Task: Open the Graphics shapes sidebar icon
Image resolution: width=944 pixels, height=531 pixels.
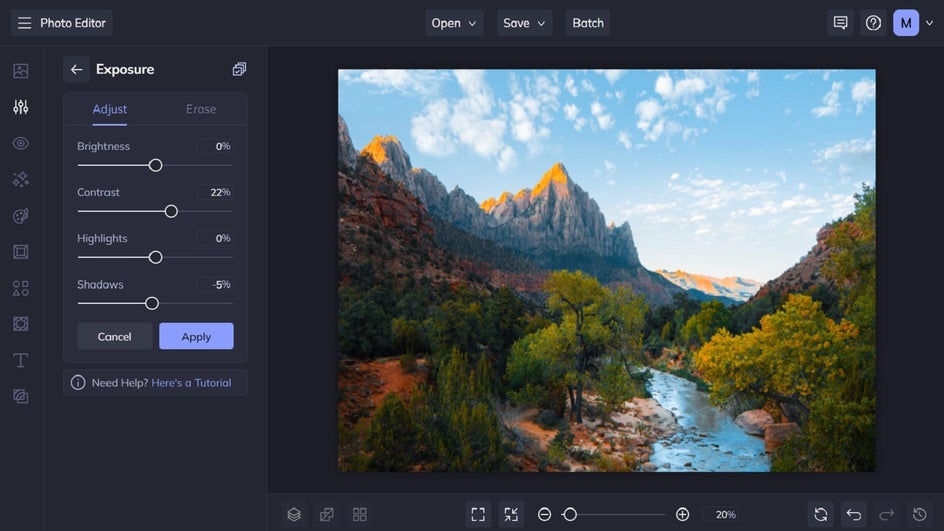Action: pos(20,288)
